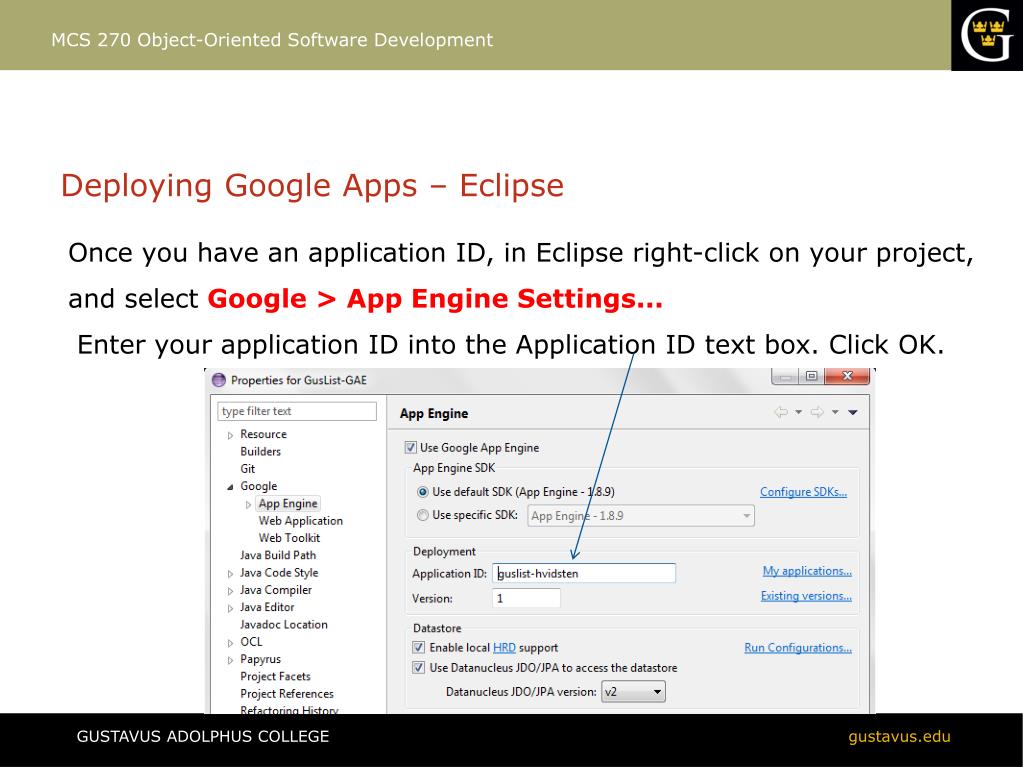Expand the Java Code Style node
The height and width of the screenshot is (767, 1023).
pyautogui.click(x=230, y=574)
